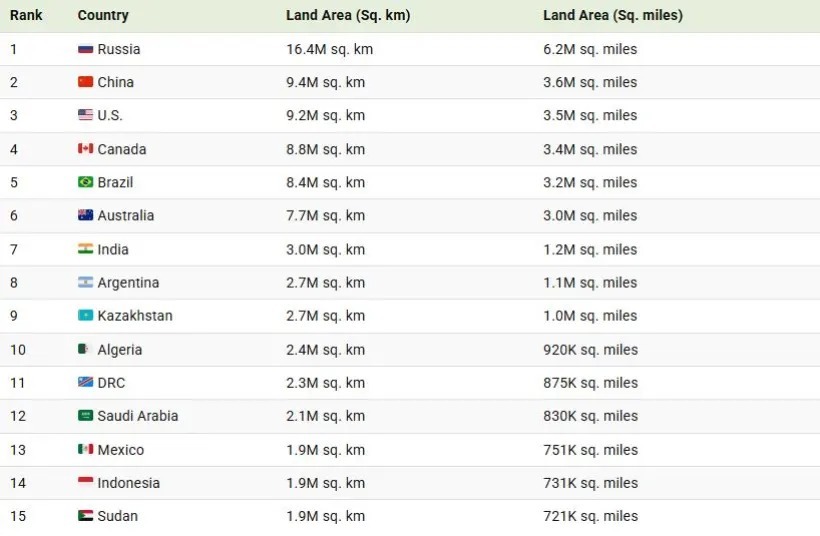
Task: Click DRC's 875K sq. miles cell
Action: pos(590,383)
